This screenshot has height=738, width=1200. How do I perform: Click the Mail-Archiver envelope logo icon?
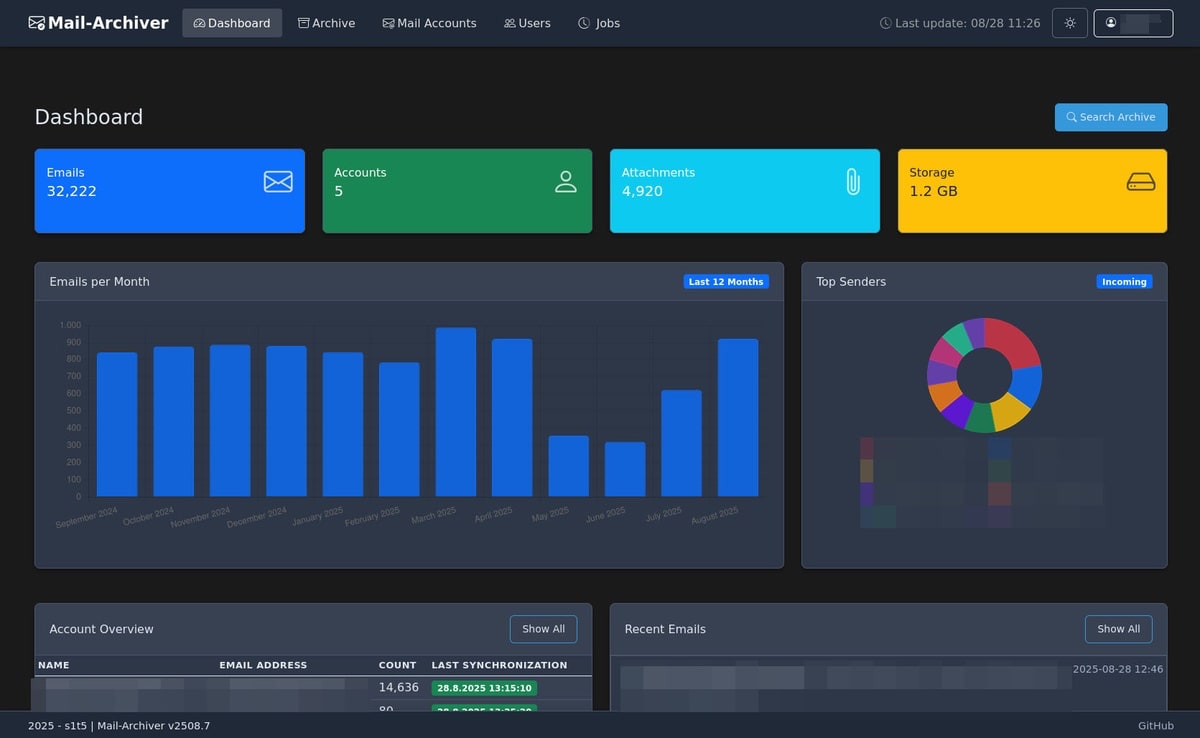pyautogui.click(x=37, y=23)
